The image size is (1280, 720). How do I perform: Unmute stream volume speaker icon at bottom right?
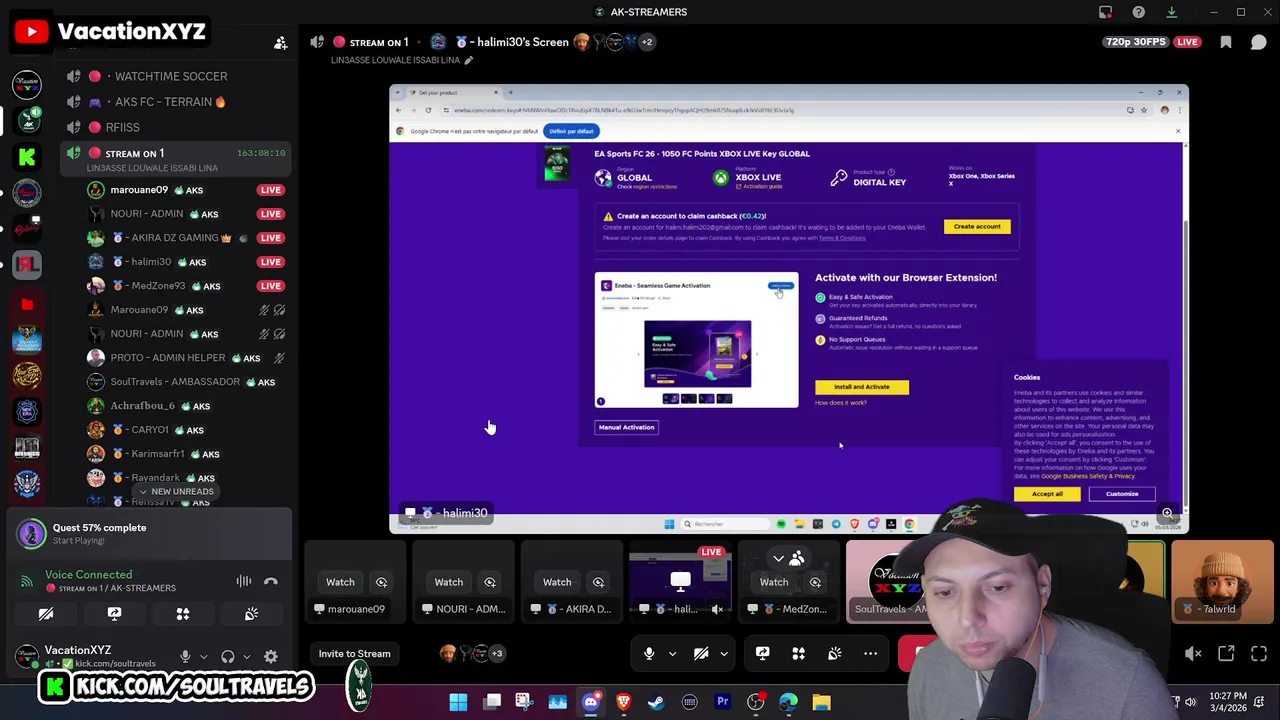1193,654
